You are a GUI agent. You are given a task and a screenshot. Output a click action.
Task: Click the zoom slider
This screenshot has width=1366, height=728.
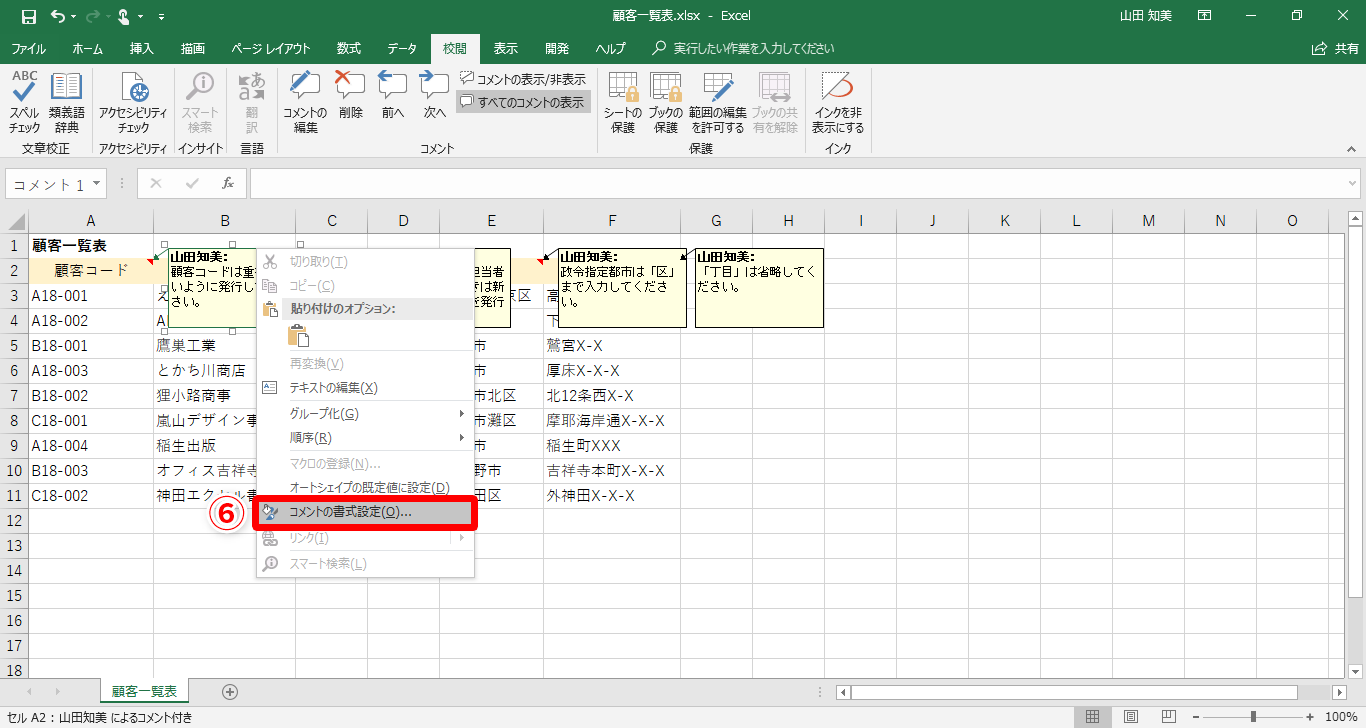[1255, 716]
